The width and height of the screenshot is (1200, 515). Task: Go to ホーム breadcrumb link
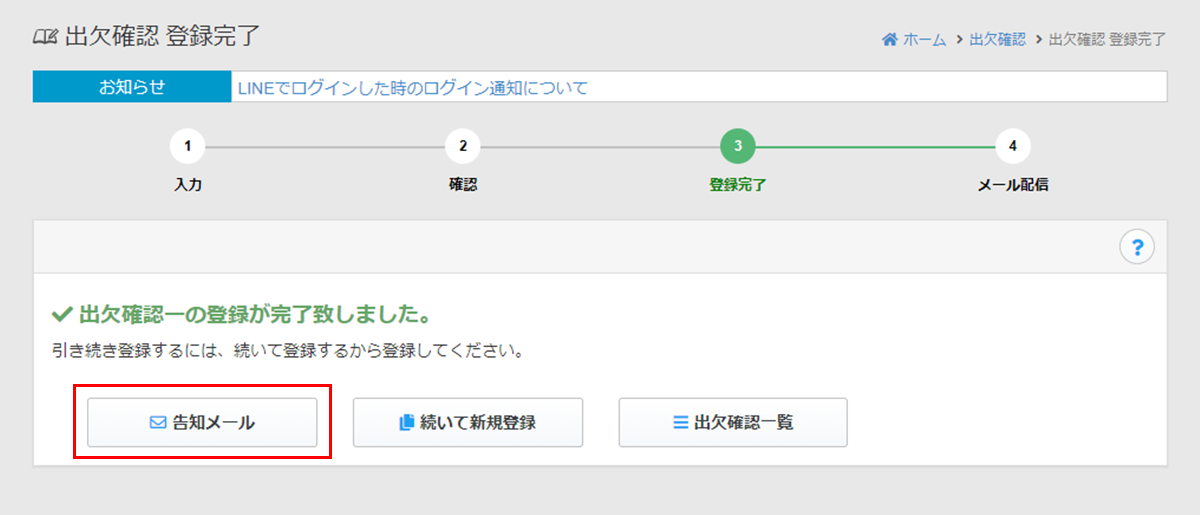[924, 39]
